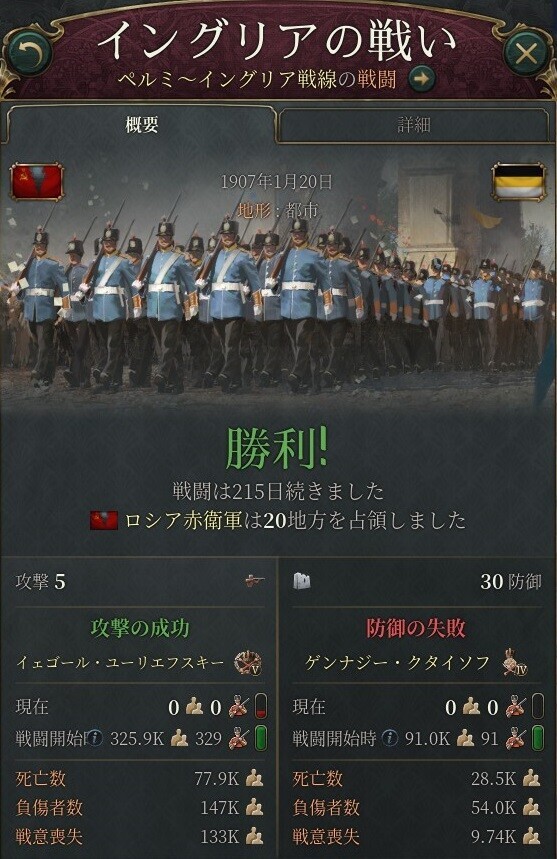The image size is (557, 859).
Task: Go to the Perm–Ingria front arrow
Action: click(x=421, y=79)
